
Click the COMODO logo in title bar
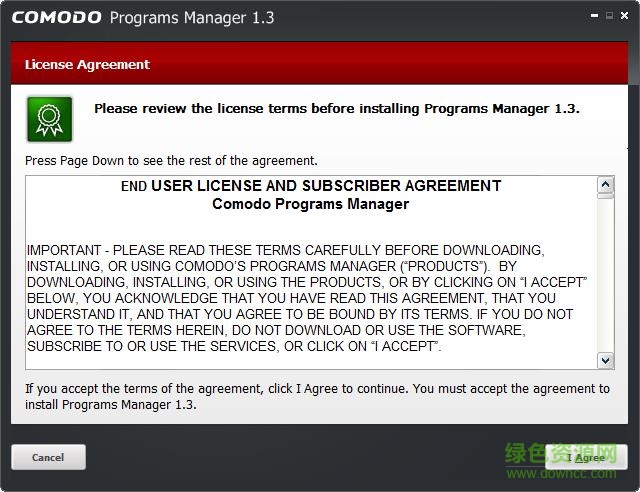pyautogui.click(x=56, y=18)
